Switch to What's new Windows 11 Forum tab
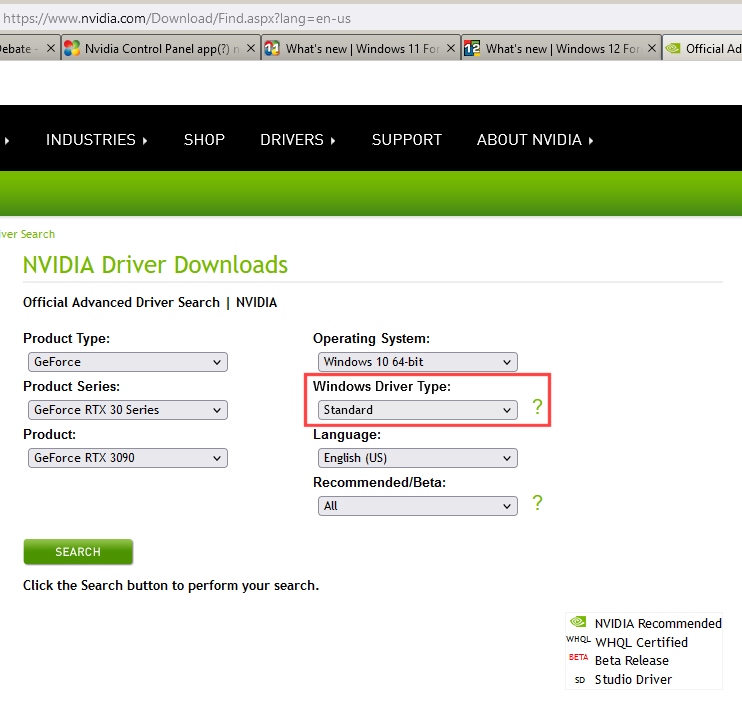 tap(361, 48)
